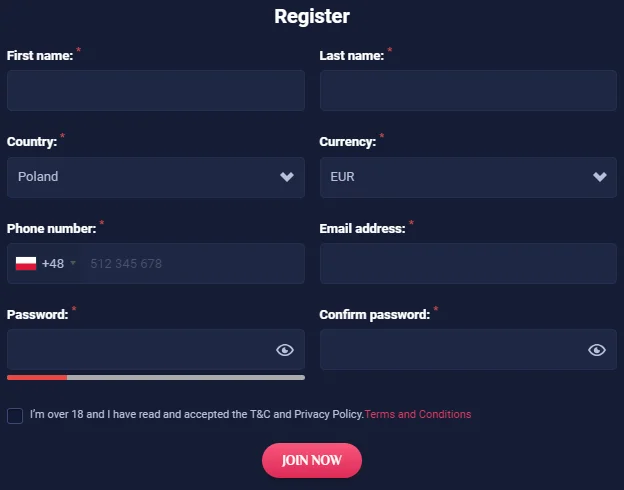Click the small arrow beside +48
The image size is (624, 490).
click(73, 264)
